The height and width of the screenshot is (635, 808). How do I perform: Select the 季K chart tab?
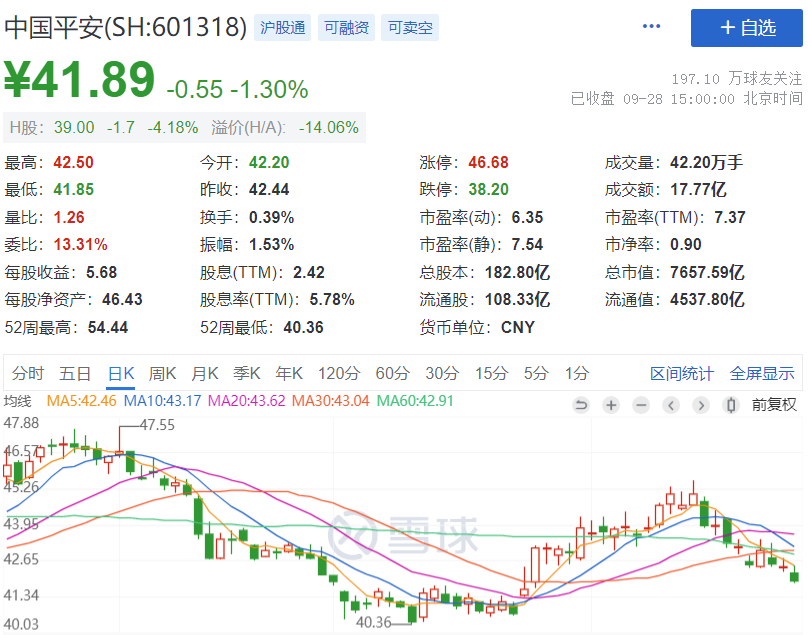246,373
